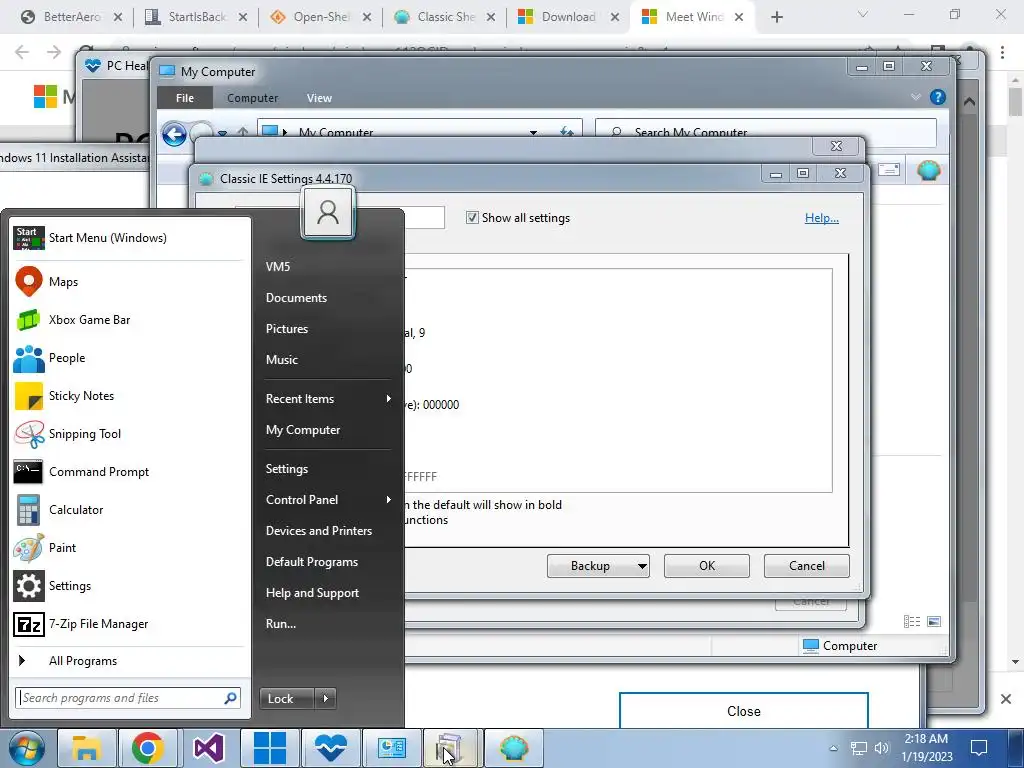Open Chrome from the taskbar
The image size is (1024, 768).
pos(148,748)
